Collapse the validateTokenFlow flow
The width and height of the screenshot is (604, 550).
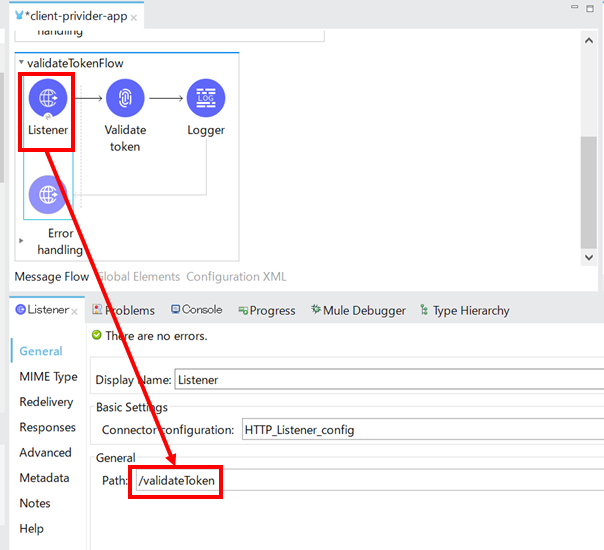click(x=21, y=63)
